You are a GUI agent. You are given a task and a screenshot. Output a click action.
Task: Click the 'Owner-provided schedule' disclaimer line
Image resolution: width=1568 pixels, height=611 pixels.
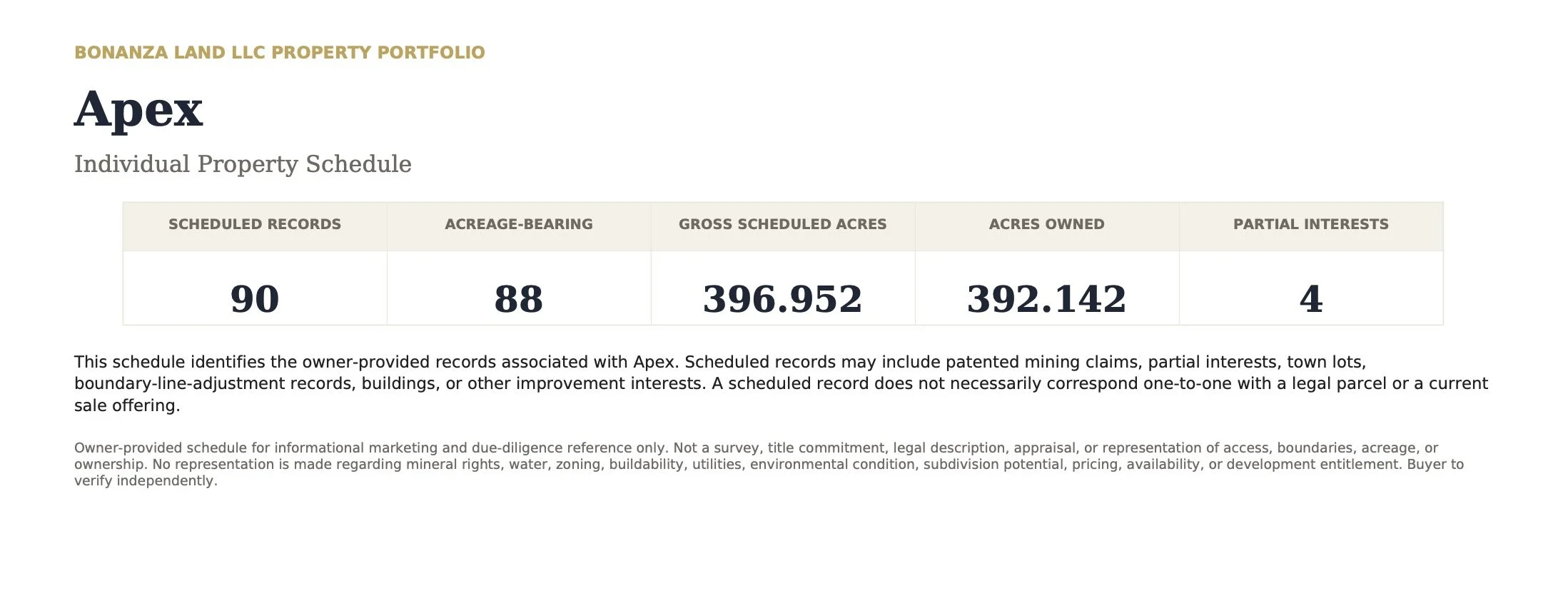point(756,448)
